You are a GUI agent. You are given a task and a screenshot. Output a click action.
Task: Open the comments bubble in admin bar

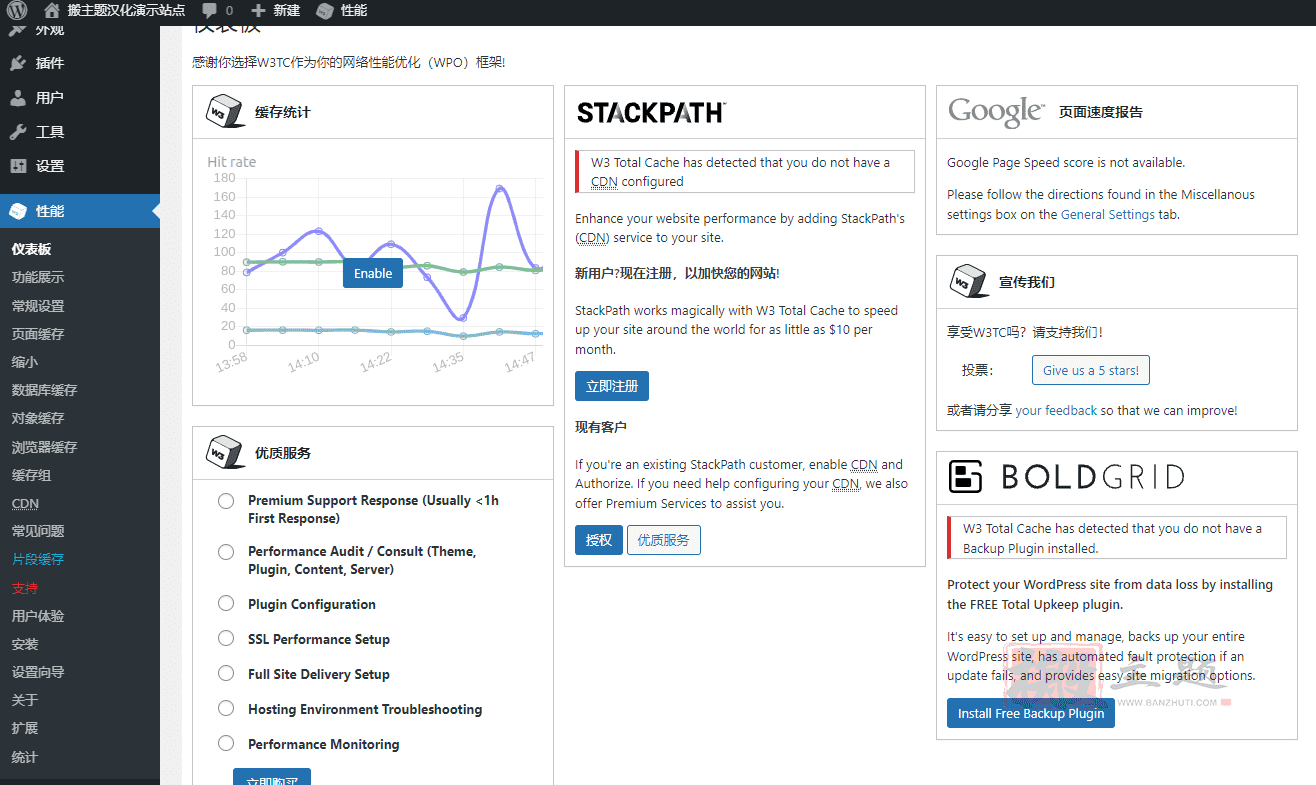point(217,11)
